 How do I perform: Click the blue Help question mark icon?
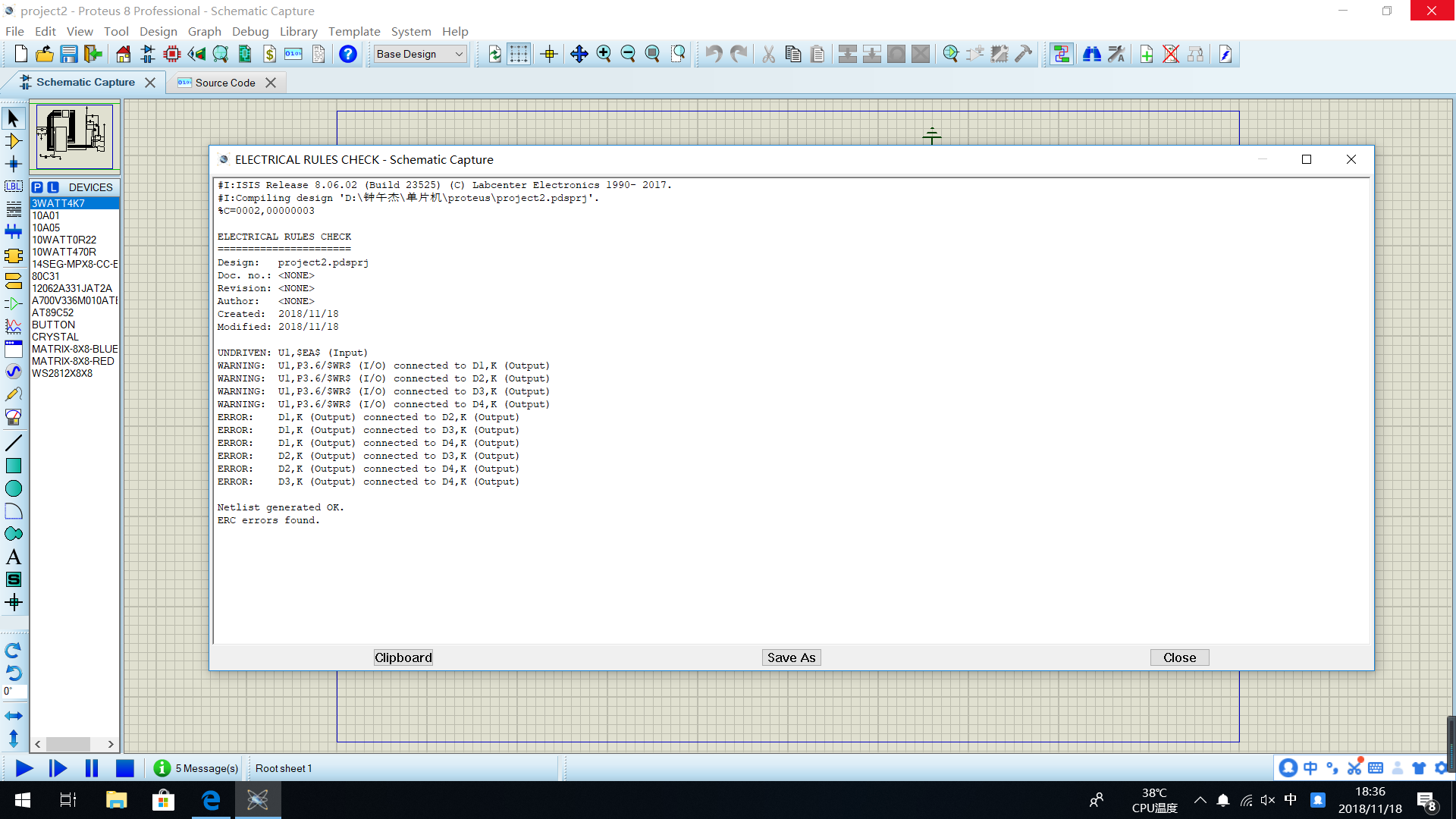tap(348, 54)
